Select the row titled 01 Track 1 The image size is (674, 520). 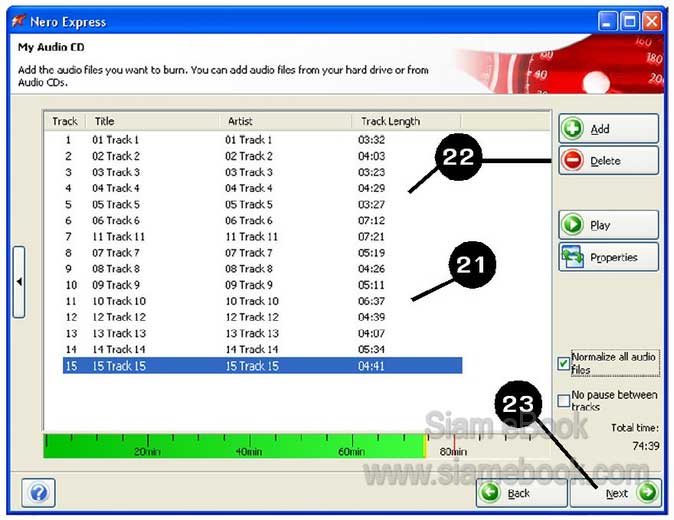tap(263, 140)
